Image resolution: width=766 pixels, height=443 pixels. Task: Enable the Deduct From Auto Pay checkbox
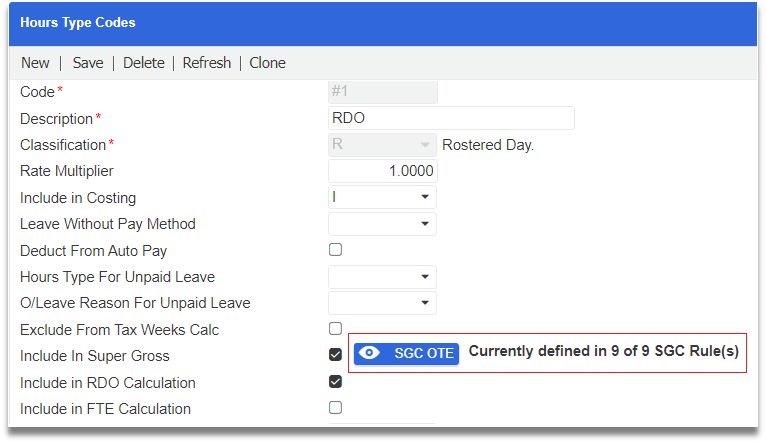[x=336, y=249]
